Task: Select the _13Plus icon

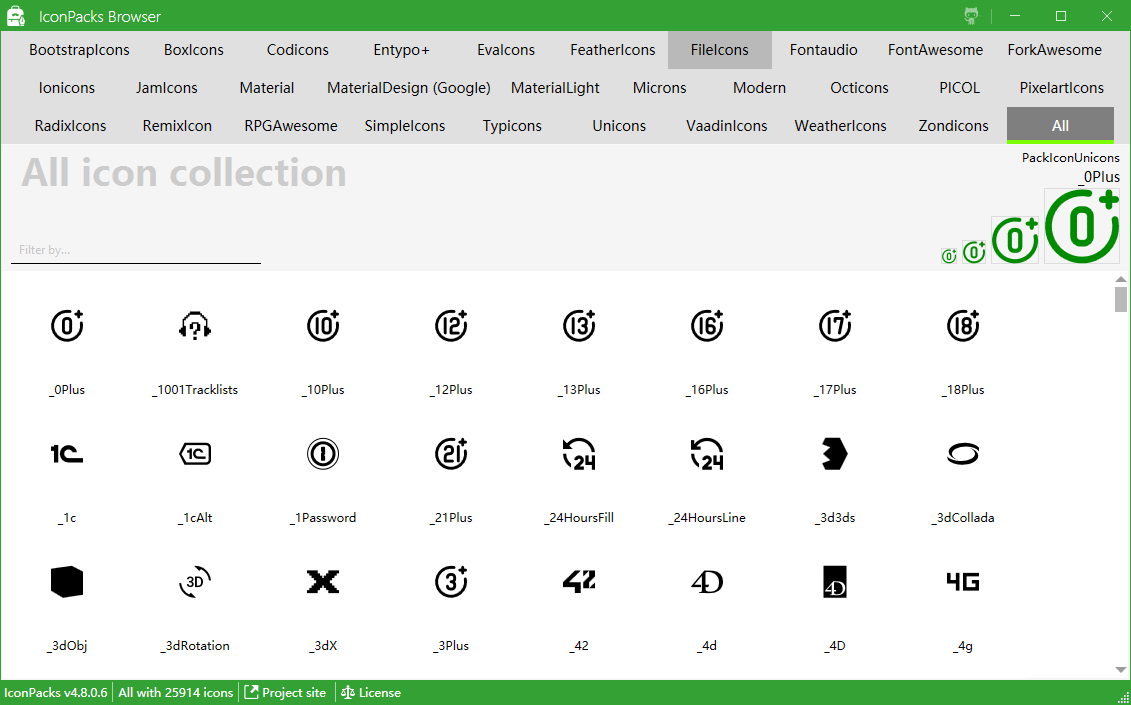Action: pyautogui.click(x=579, y=325)
